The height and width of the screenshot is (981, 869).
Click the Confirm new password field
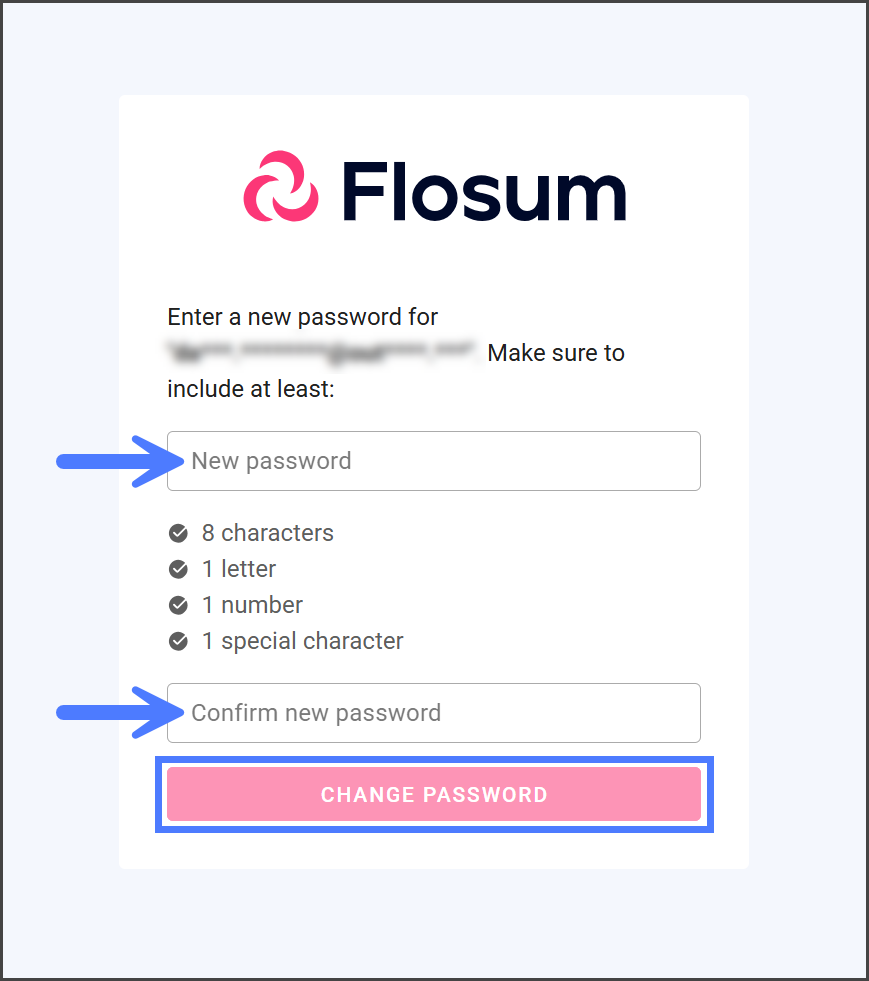434,713
